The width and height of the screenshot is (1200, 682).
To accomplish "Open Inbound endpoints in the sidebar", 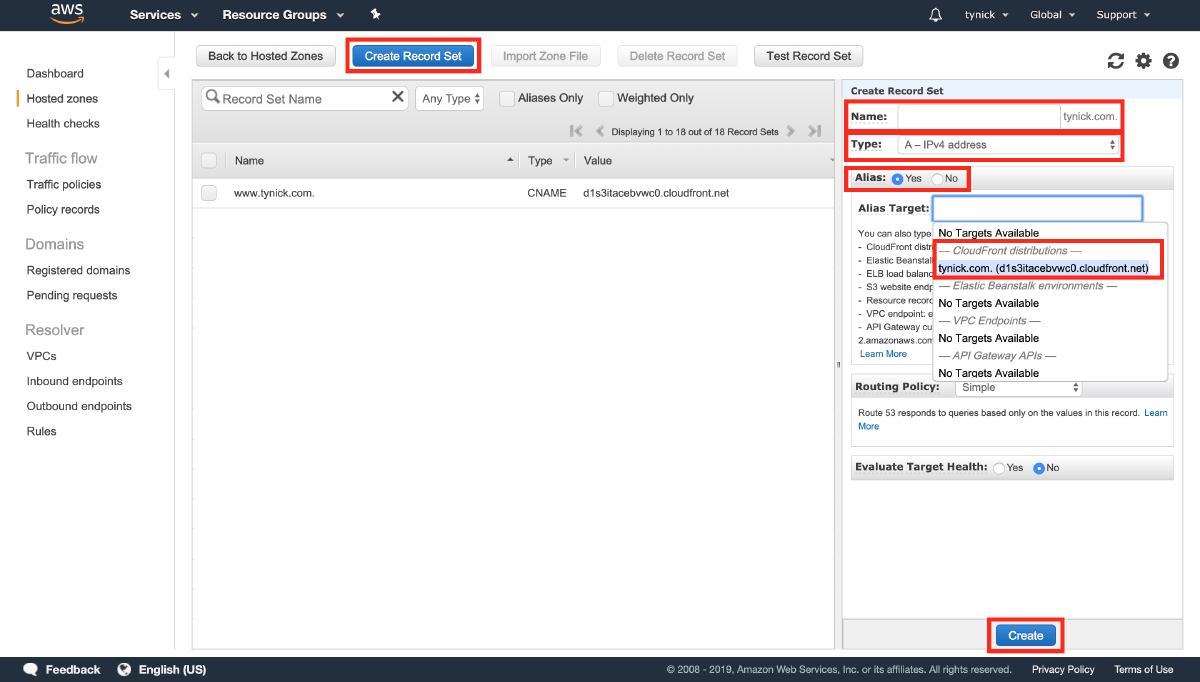I will click(x=75, y=381).
